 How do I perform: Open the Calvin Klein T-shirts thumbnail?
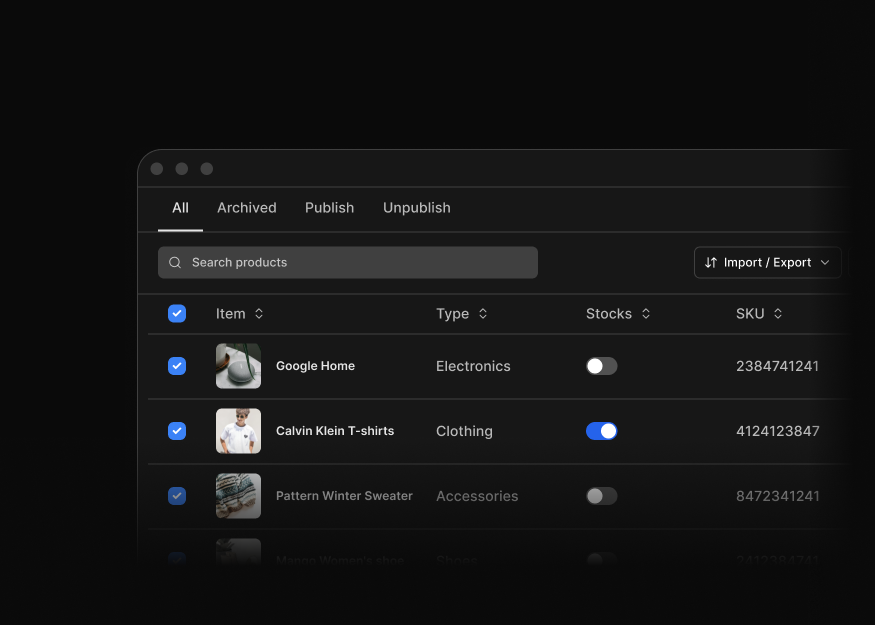(x=238, y=431)
